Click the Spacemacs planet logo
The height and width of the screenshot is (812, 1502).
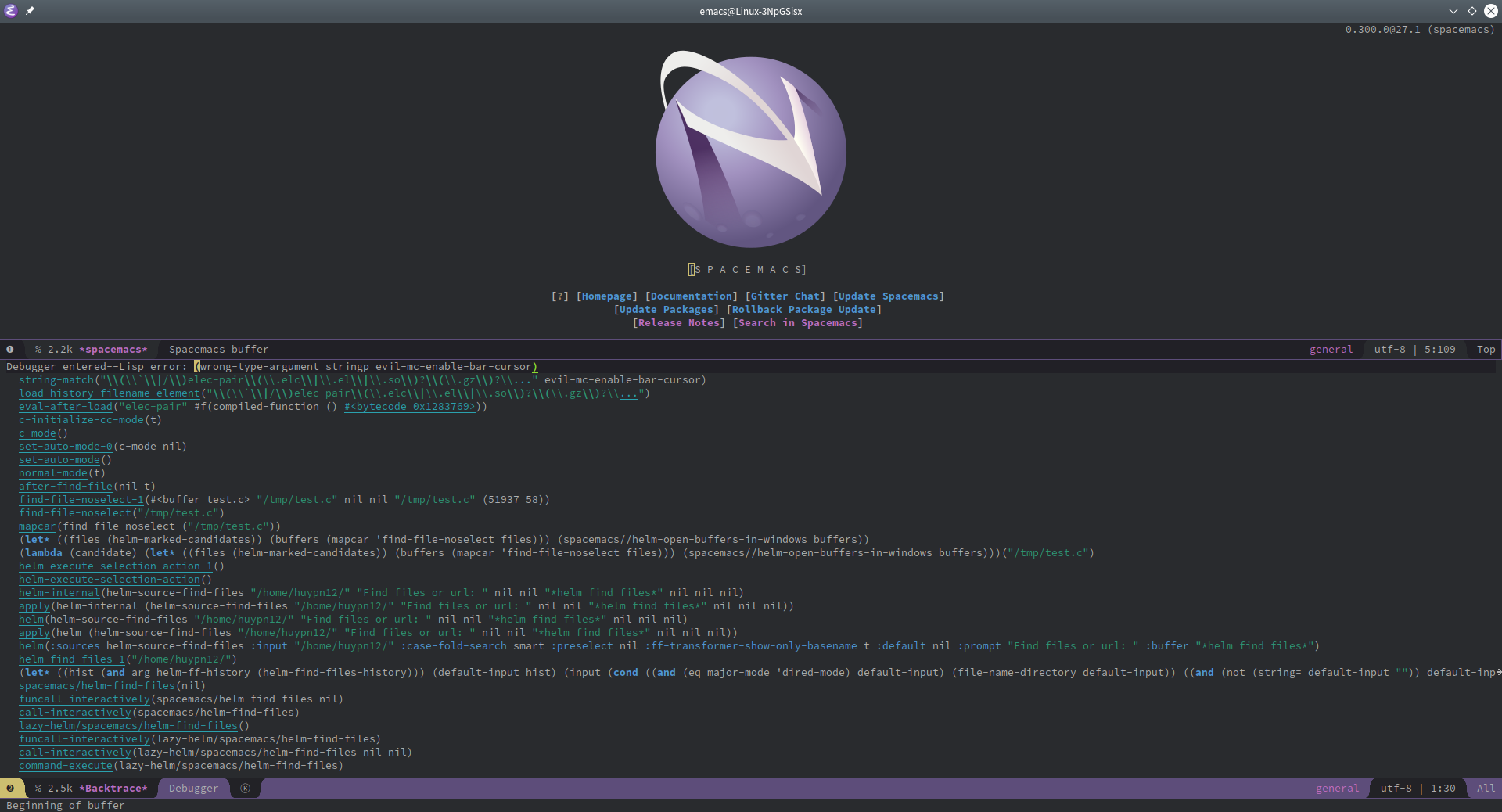749,150
